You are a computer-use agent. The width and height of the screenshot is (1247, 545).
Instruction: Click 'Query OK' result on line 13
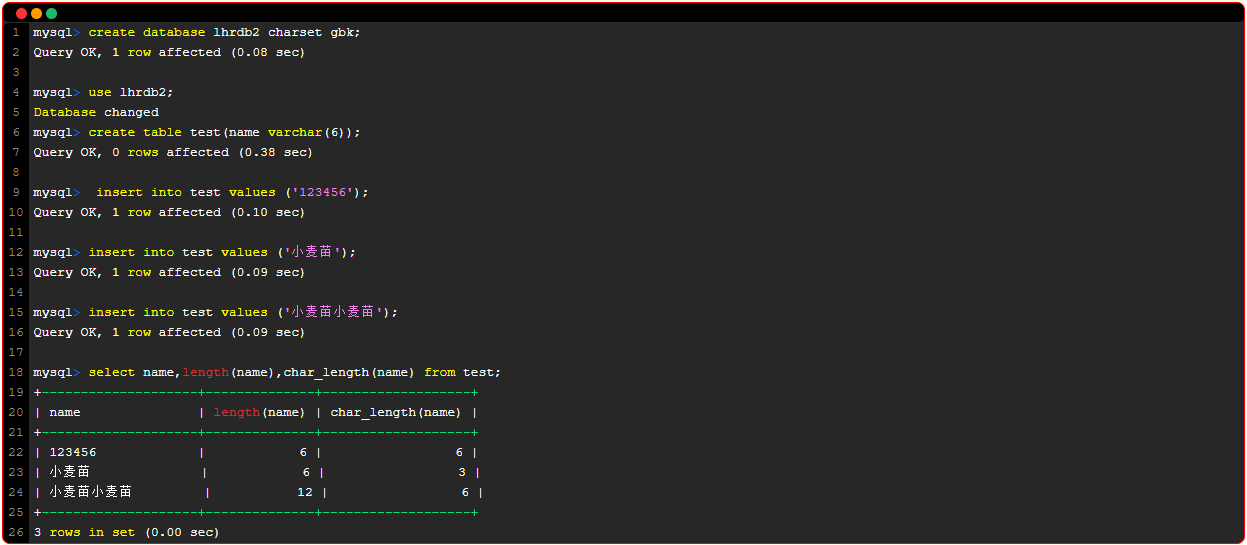169,272
